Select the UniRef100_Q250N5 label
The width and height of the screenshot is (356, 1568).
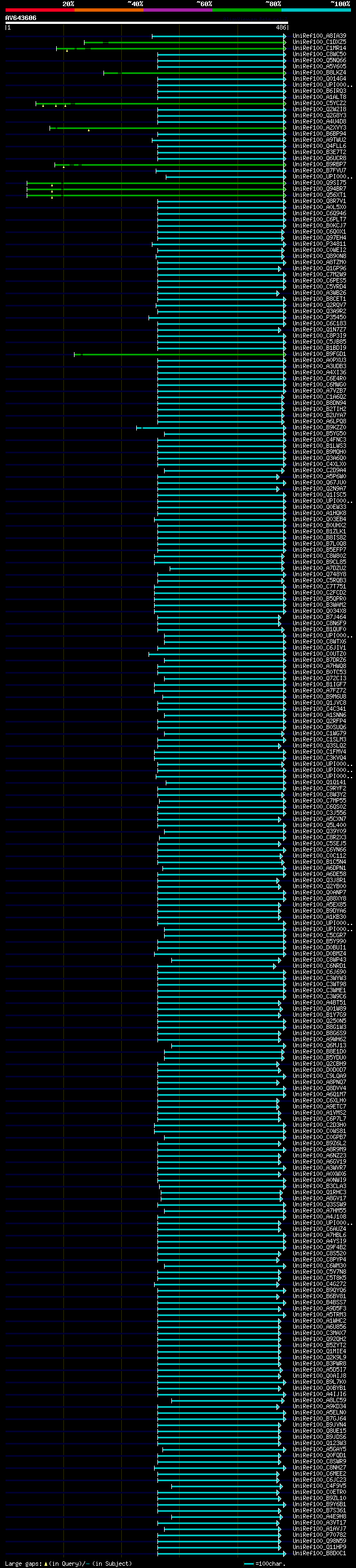coord(319,1021)
